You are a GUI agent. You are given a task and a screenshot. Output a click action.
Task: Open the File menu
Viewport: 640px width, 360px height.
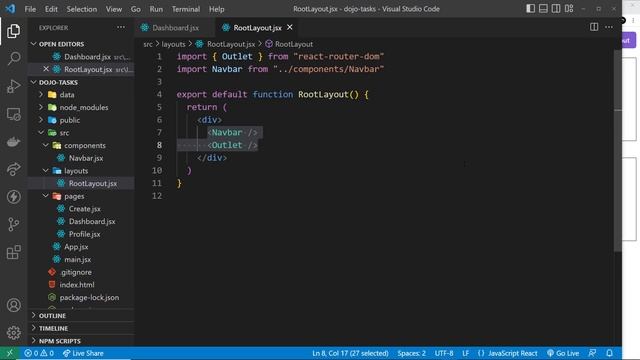point(30,9)
